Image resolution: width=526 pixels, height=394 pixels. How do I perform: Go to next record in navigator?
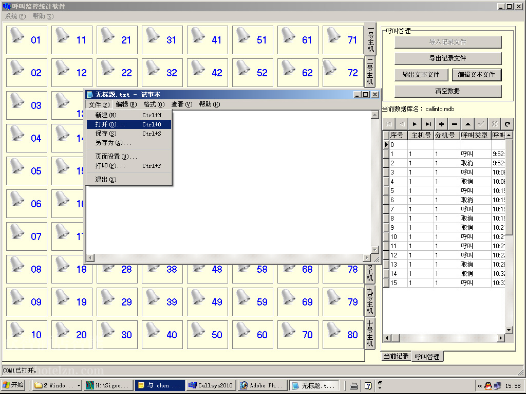(x=415, y=124)
